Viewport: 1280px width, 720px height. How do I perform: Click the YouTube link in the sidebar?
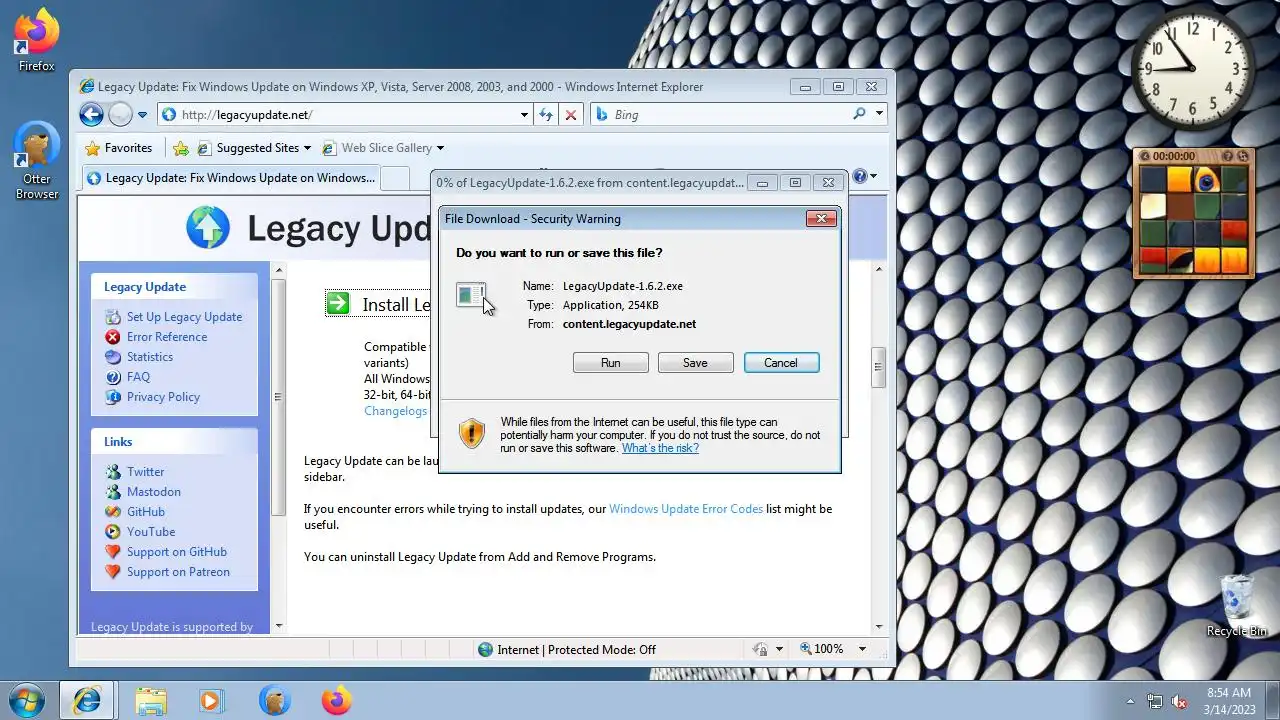151,532
